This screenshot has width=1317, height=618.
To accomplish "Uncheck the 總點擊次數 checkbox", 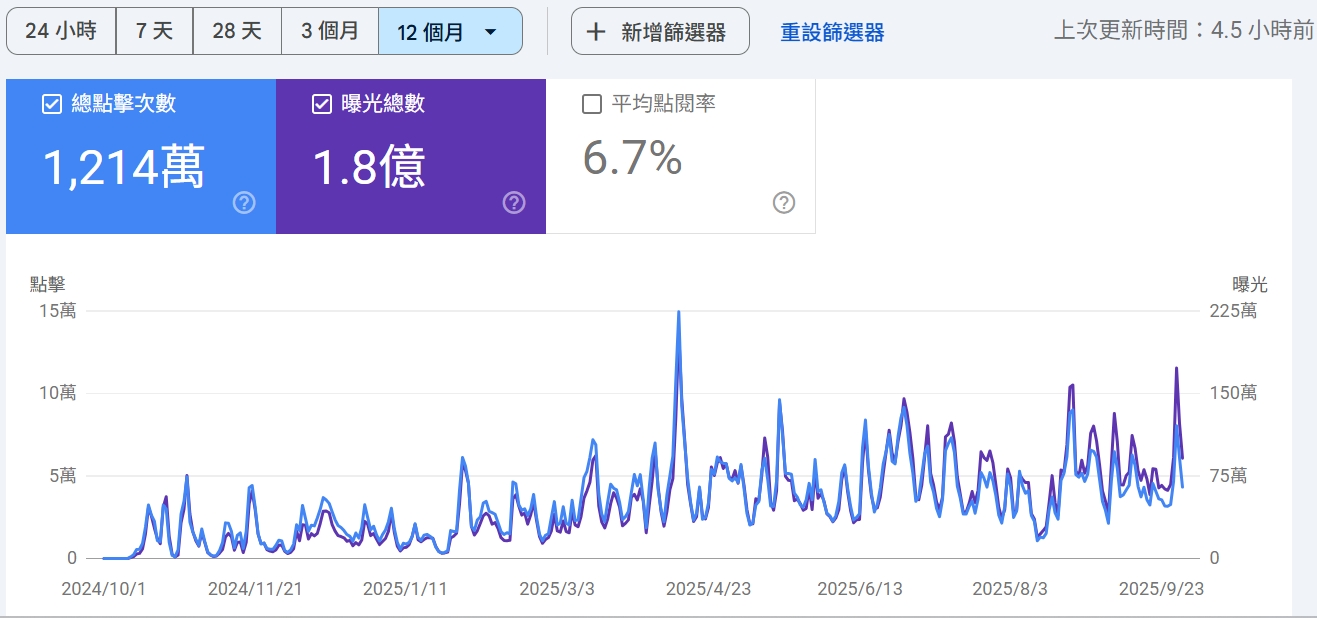I will pos(50,102).
